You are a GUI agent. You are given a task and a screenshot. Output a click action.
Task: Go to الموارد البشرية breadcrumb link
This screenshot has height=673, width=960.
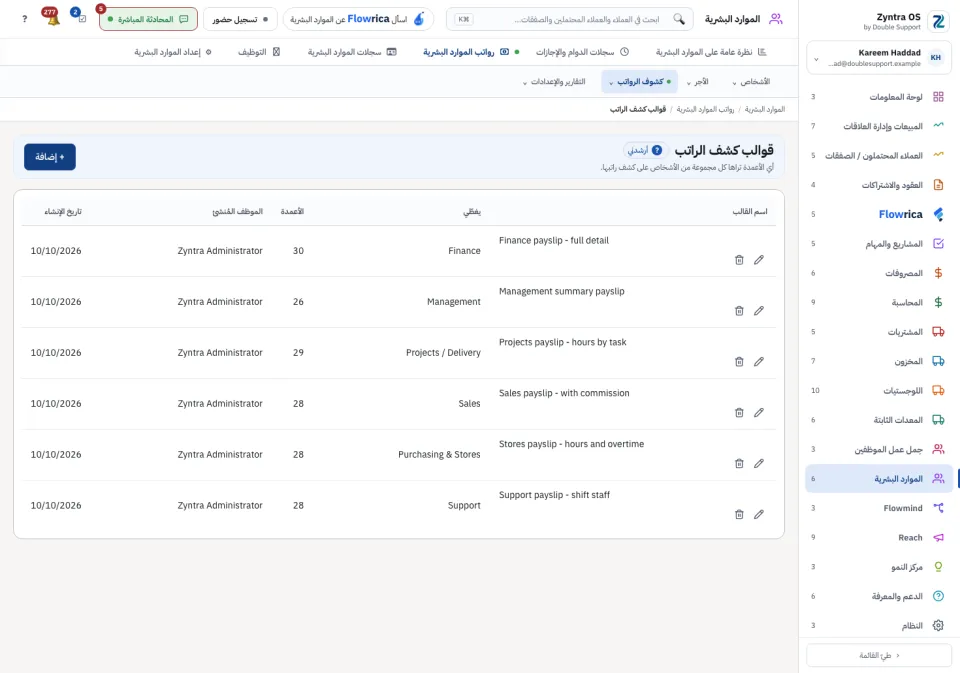[765, 109]
